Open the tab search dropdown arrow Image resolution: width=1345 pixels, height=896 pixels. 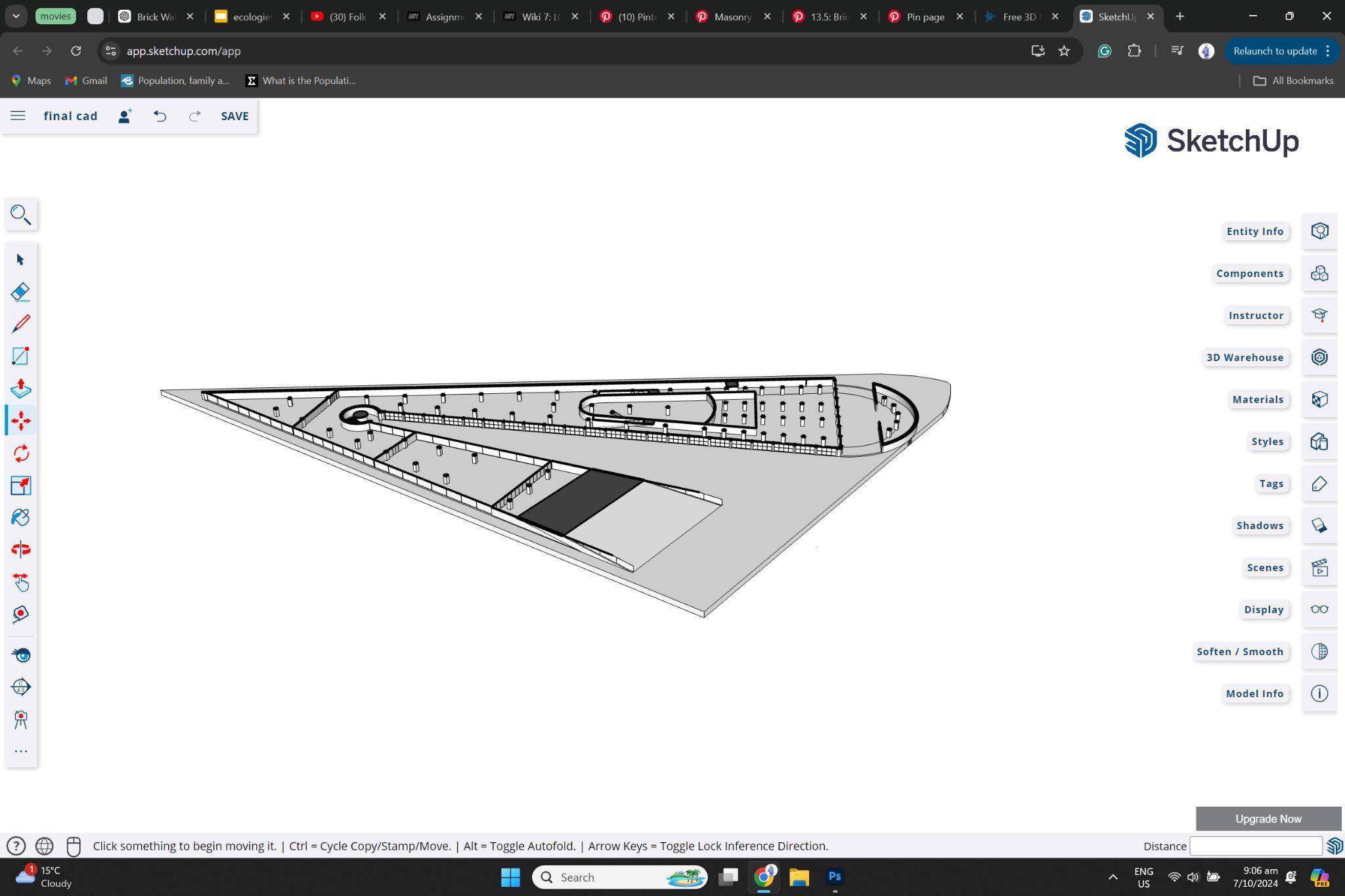point(16,16)
